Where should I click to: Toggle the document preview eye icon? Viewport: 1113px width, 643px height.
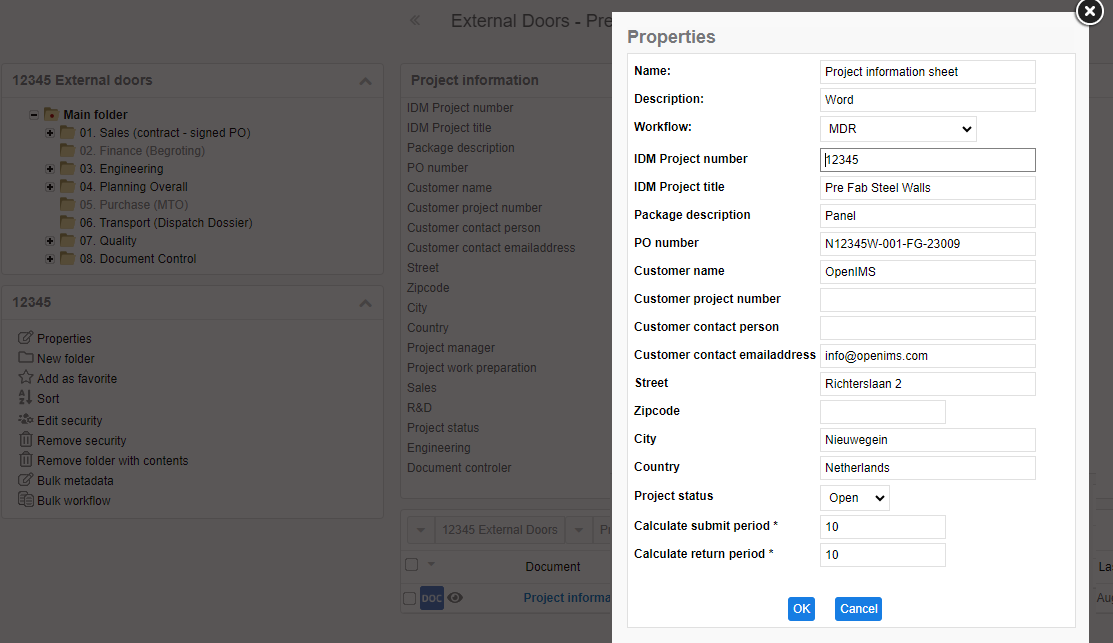(x=455, y=598)
